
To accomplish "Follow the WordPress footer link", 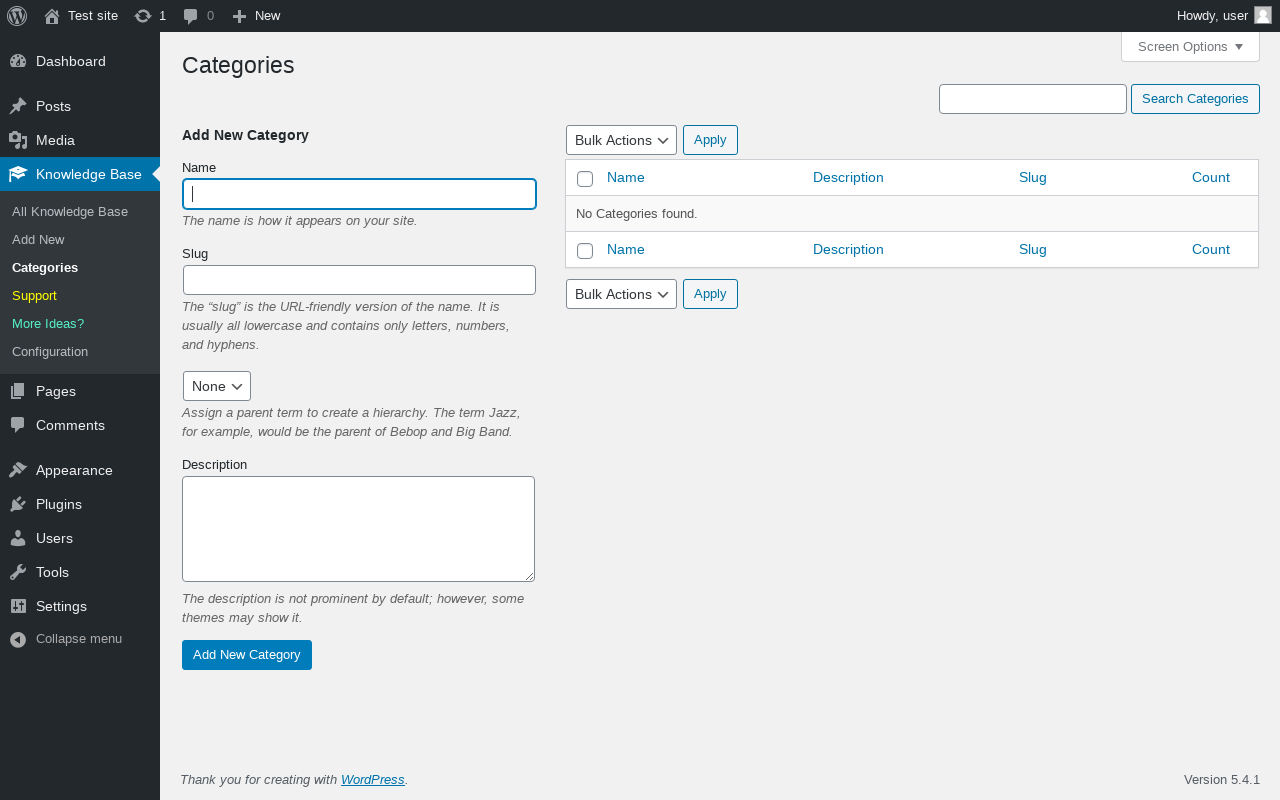I will coord(372,780).
